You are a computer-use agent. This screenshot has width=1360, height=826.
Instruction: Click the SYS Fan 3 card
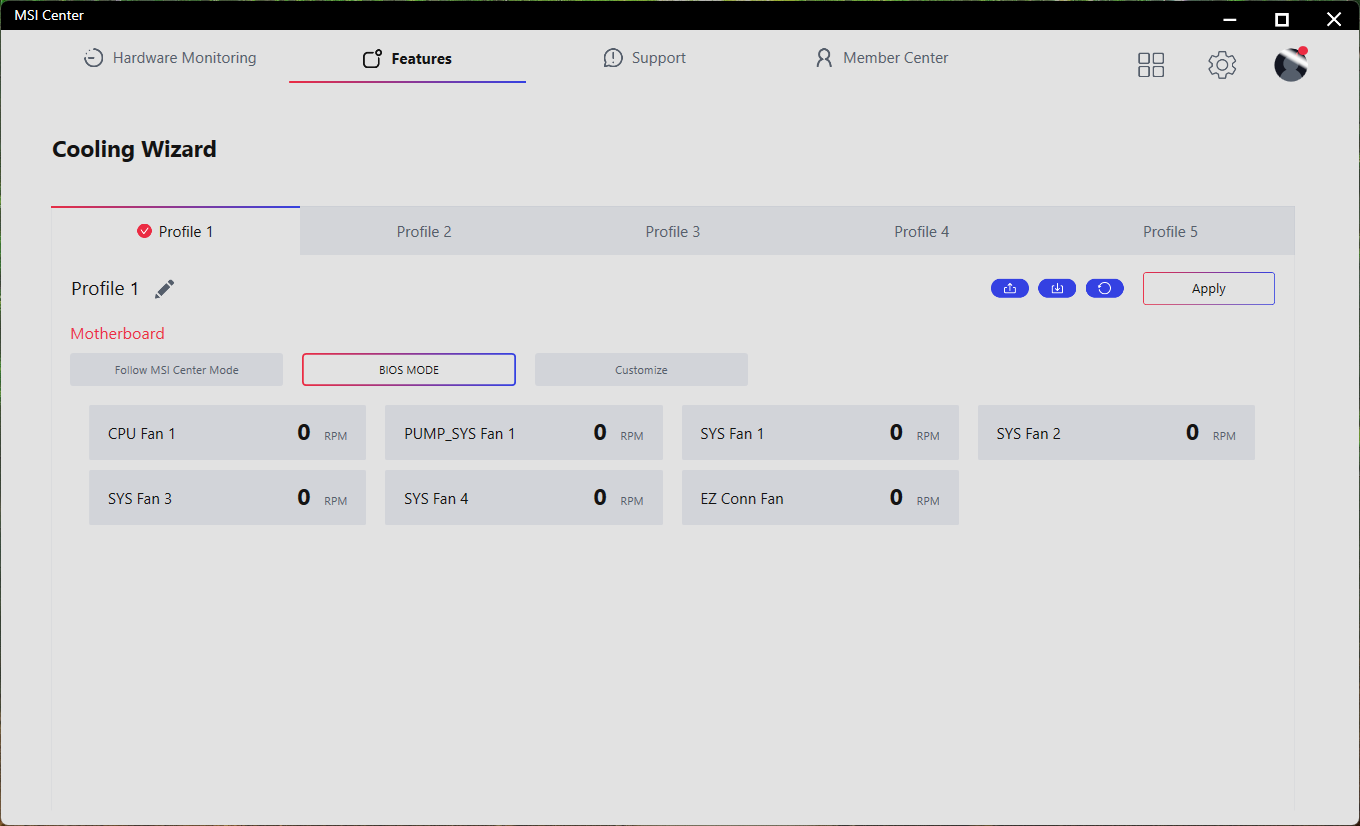click(x=228, y=498)
